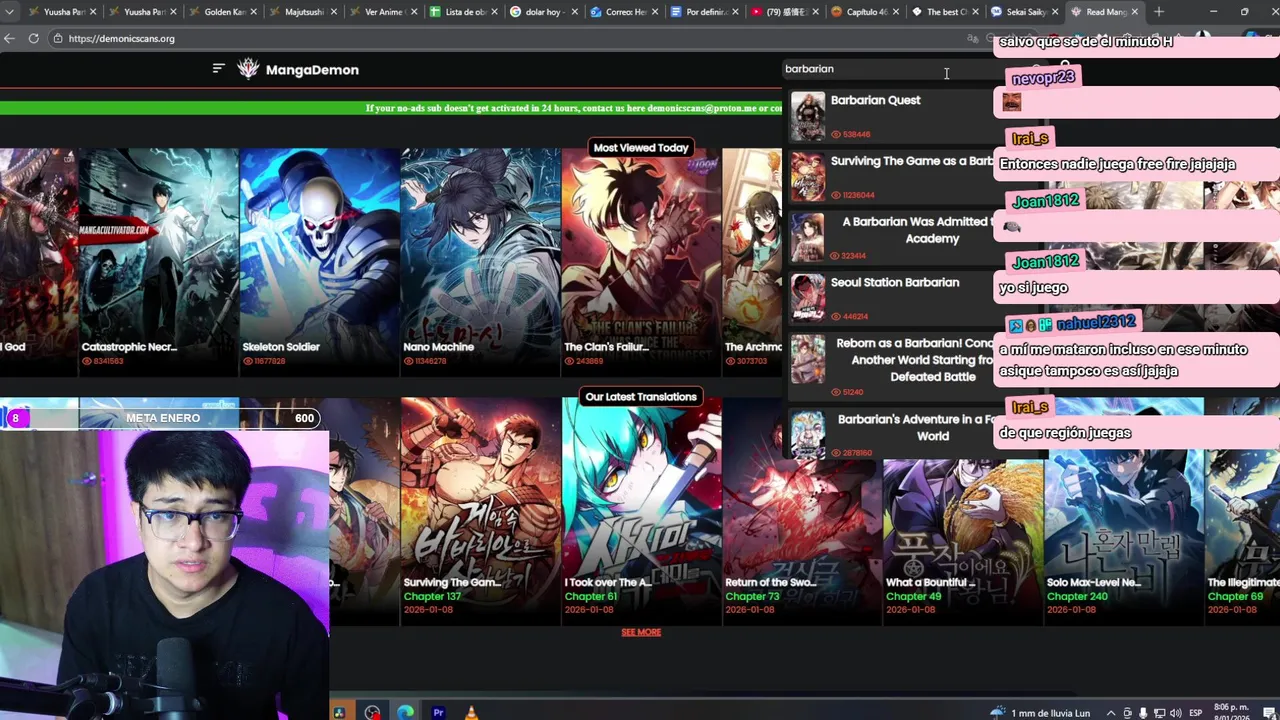Open the Skeleton Soldier manga card

coord(320,262)
